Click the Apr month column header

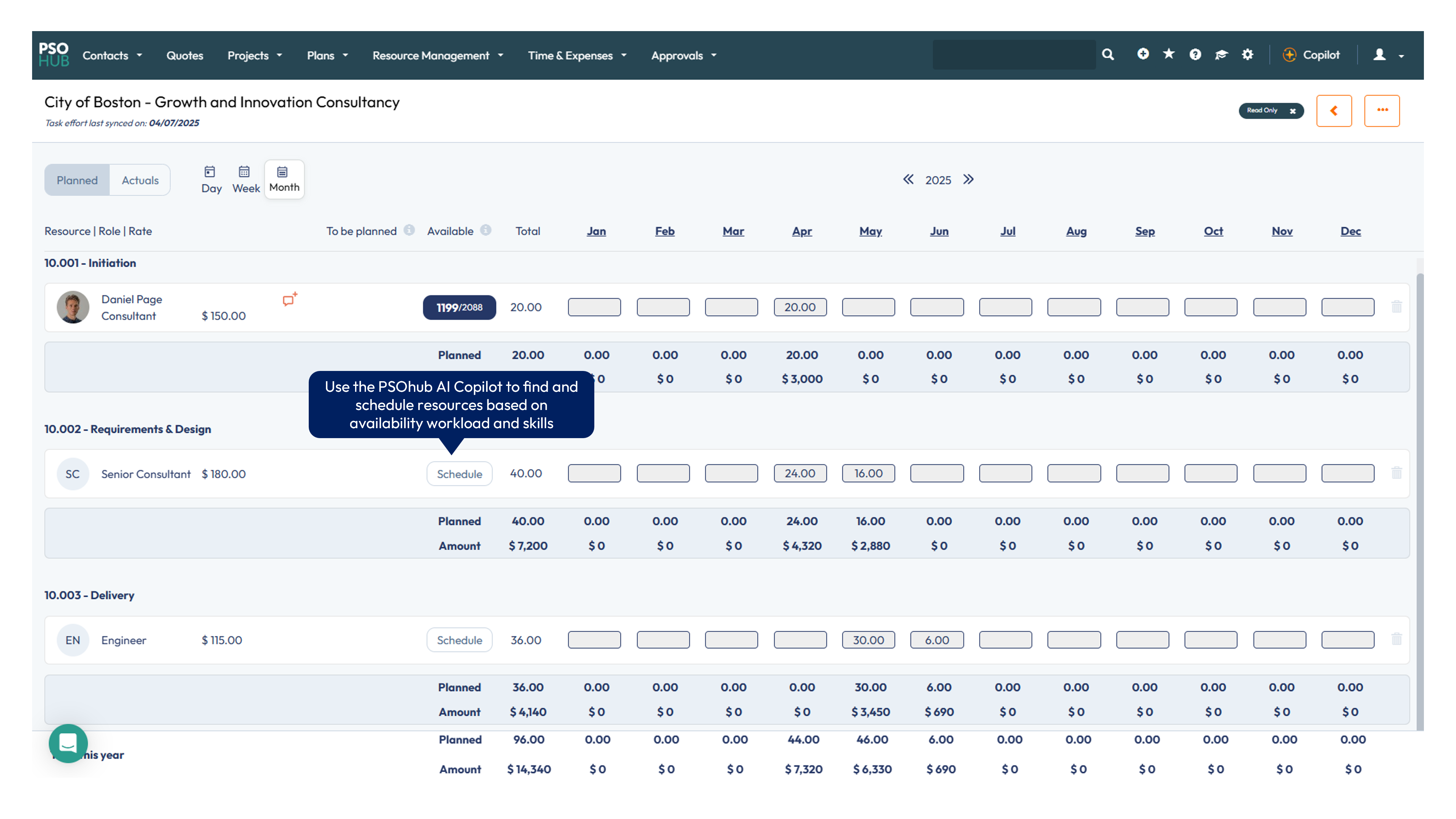(801, 231)
